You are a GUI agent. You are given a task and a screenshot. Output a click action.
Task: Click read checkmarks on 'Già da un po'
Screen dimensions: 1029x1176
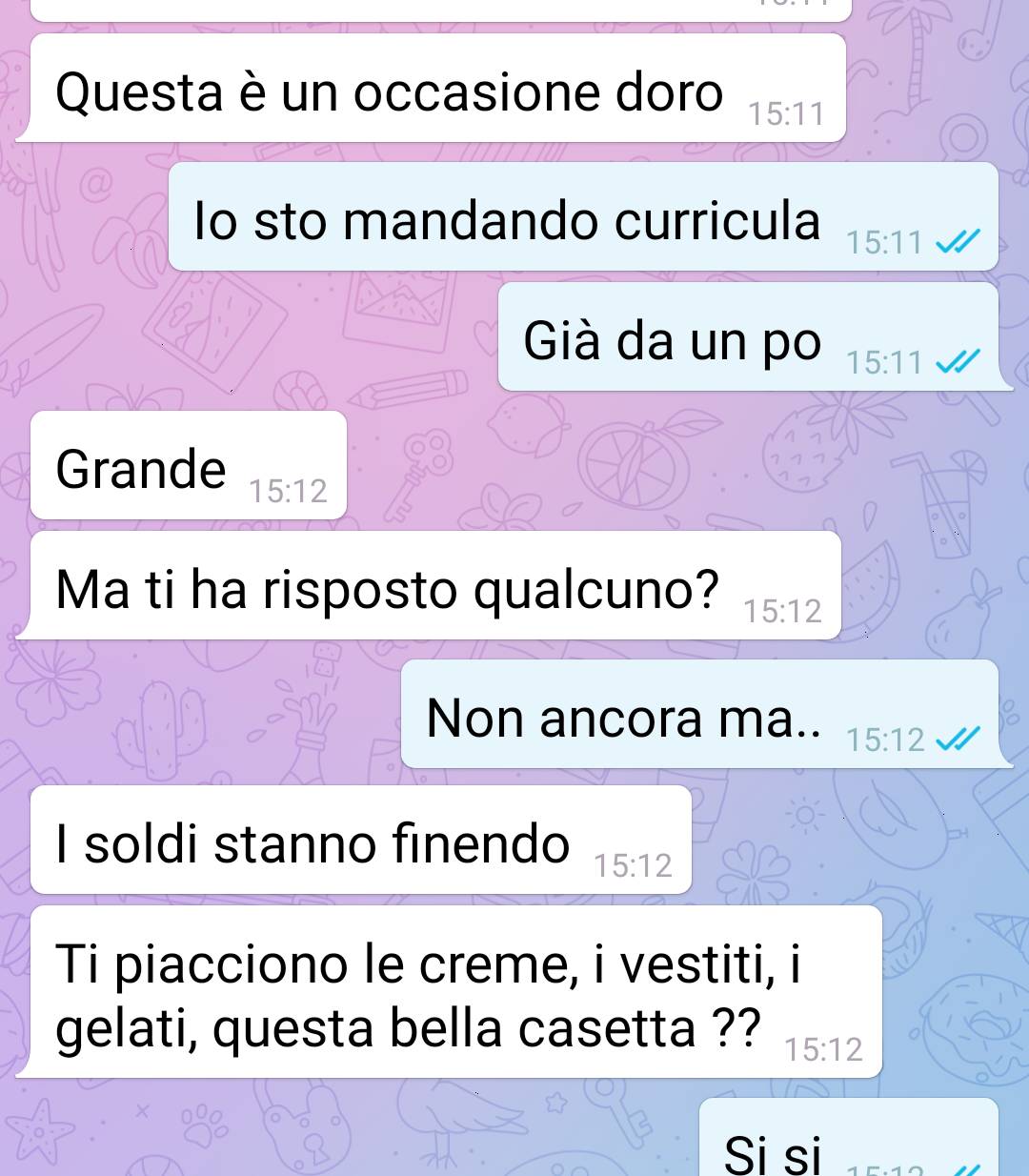[x=958, y=362]
